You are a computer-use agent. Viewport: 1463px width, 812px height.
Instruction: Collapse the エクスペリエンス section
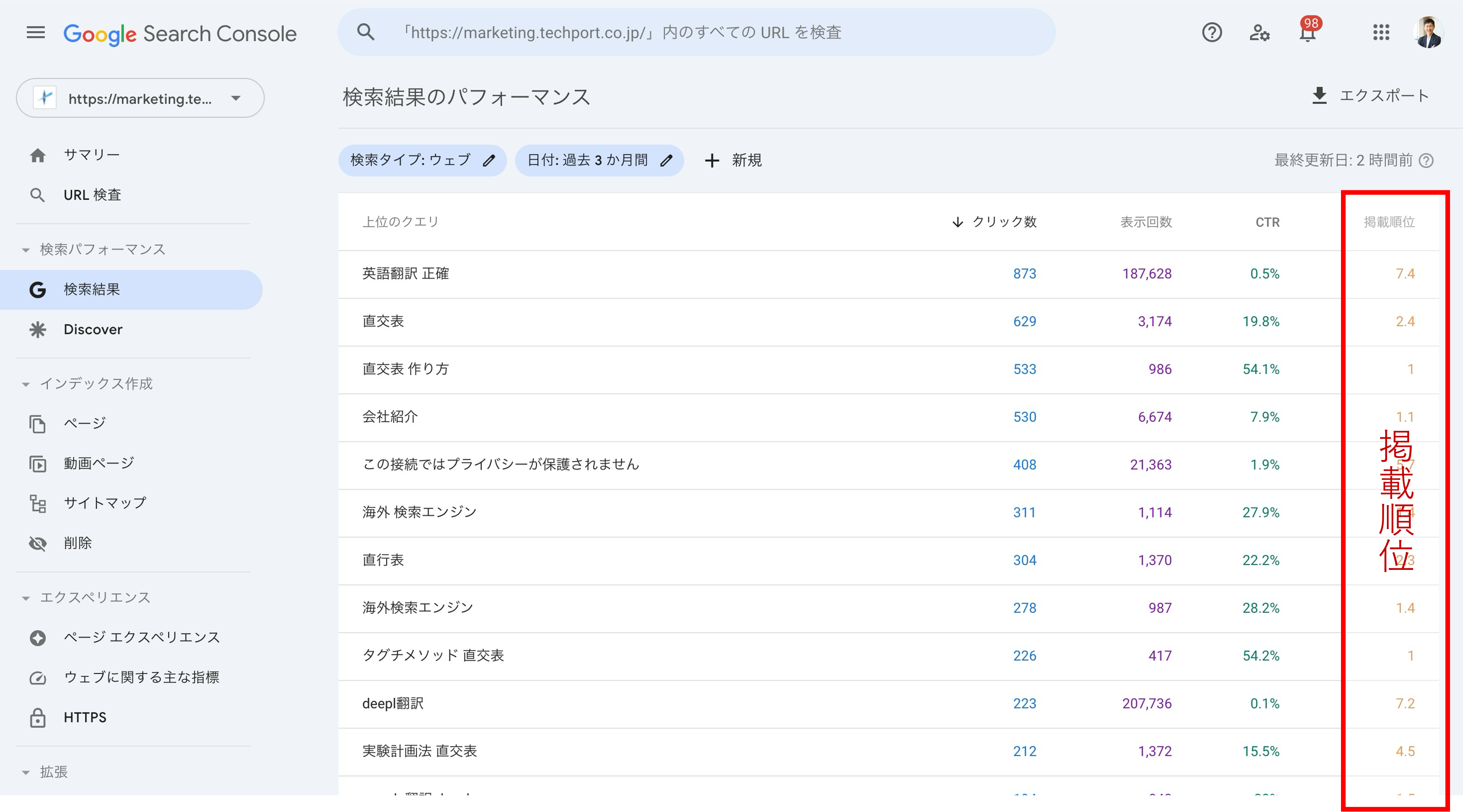[x=26, y=598]
